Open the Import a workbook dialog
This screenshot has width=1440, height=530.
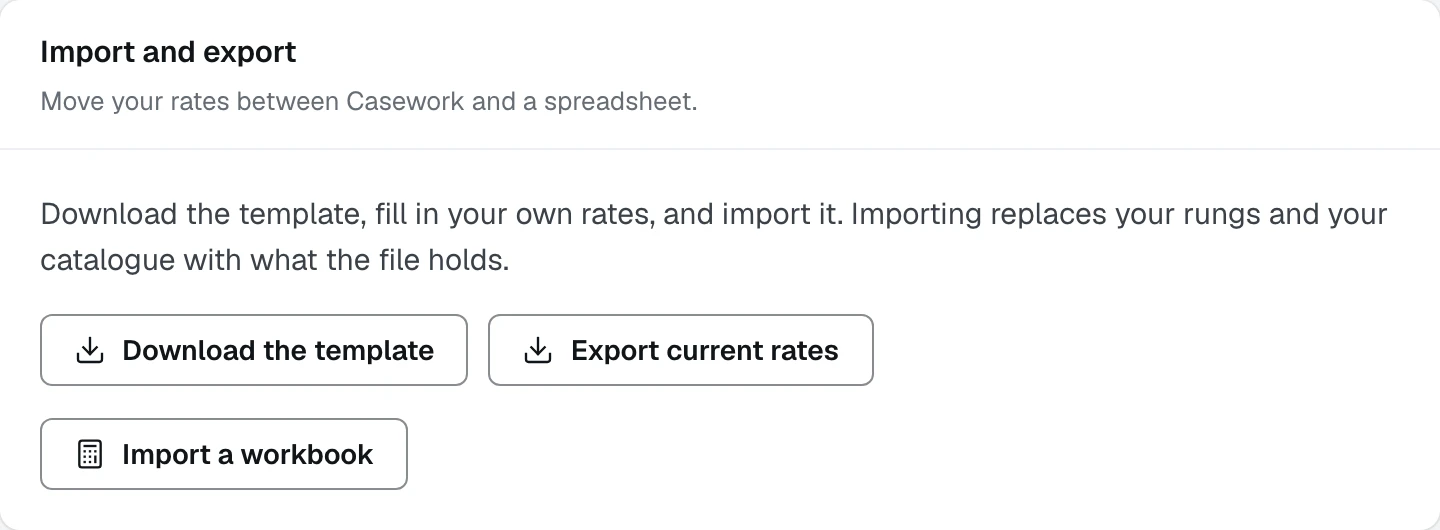pyautogui.click(x=224, y=454)
